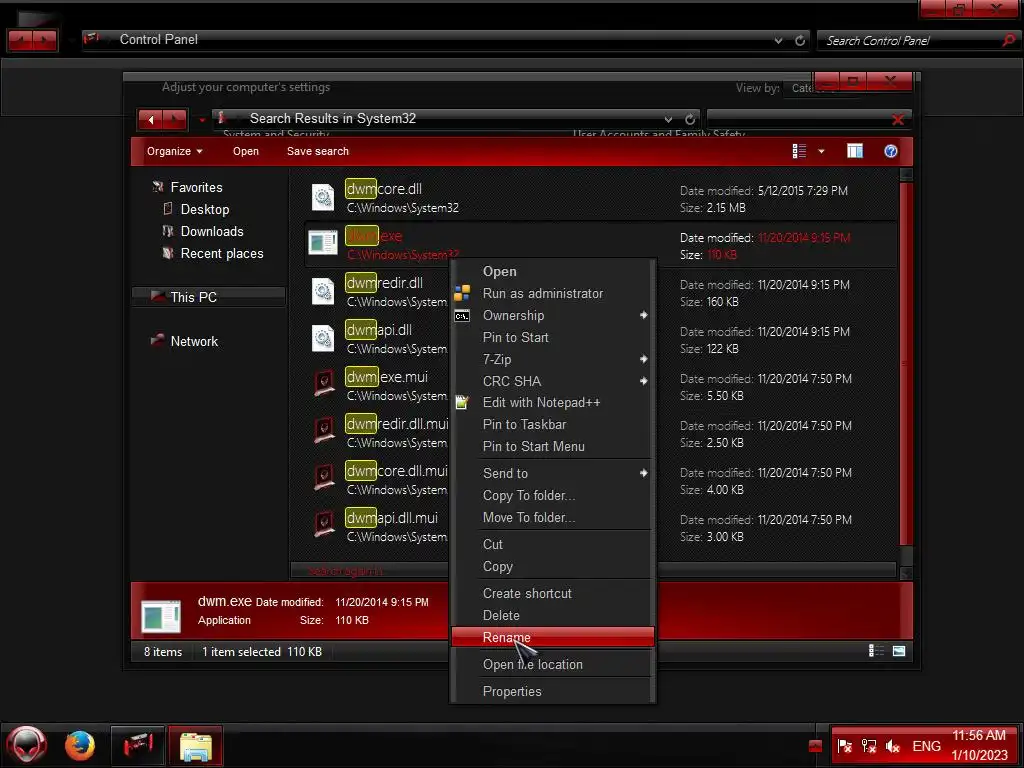Refresh the Control Panel window
The height and width of the screenshot is (768, 1024).
click(800, 40)
